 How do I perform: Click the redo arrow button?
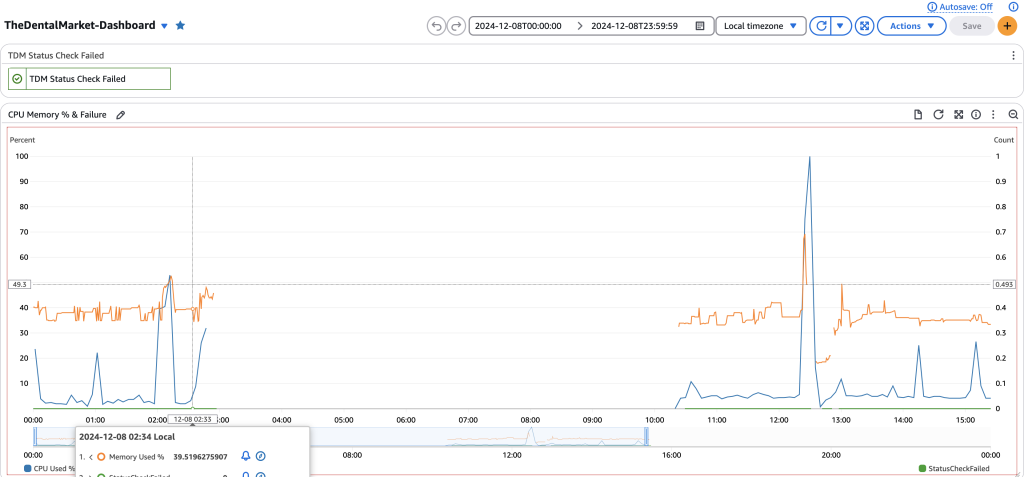(456, 26)
